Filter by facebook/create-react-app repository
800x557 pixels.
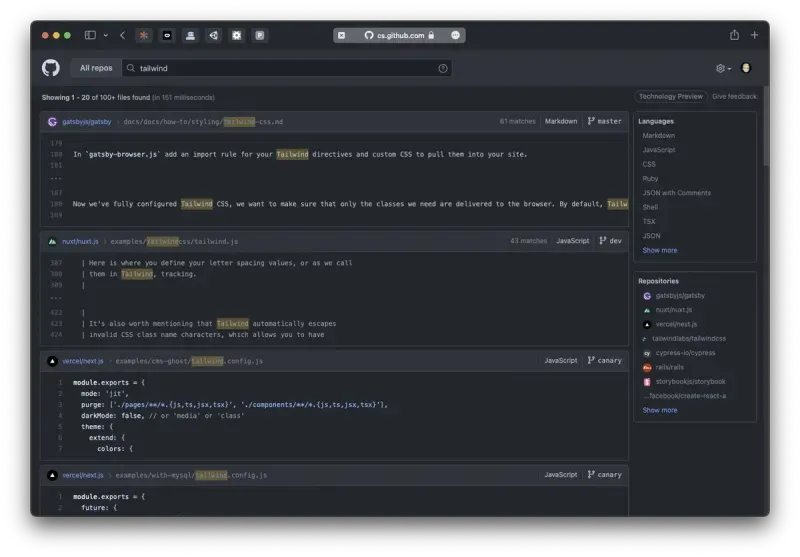[x=685, y=396]
